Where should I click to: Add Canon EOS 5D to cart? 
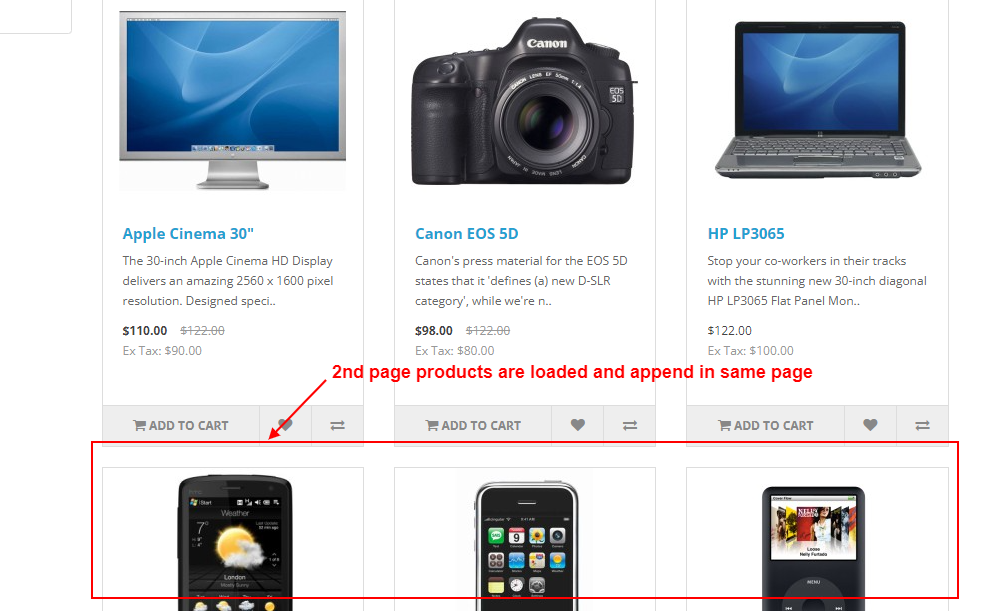[473, 425]
